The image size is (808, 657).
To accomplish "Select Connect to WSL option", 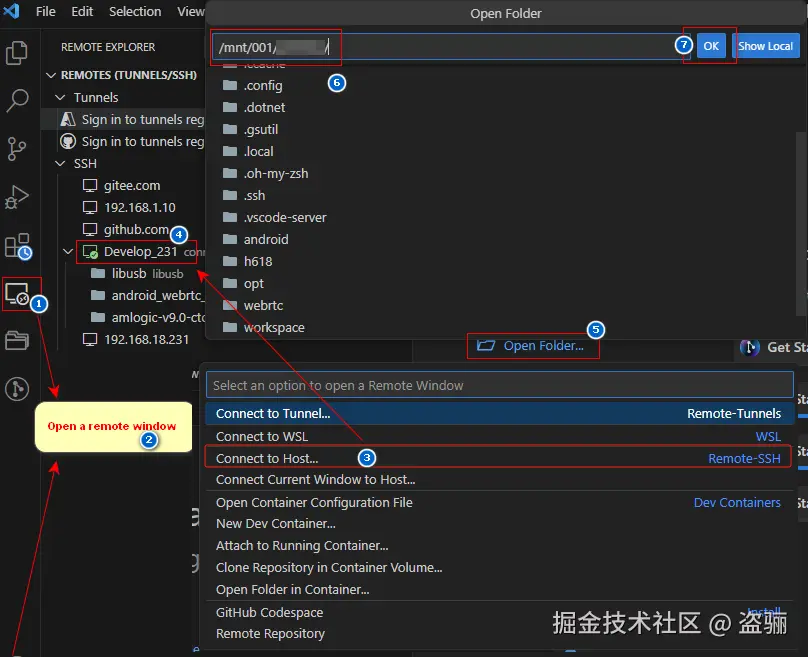I will pos(499,436).
